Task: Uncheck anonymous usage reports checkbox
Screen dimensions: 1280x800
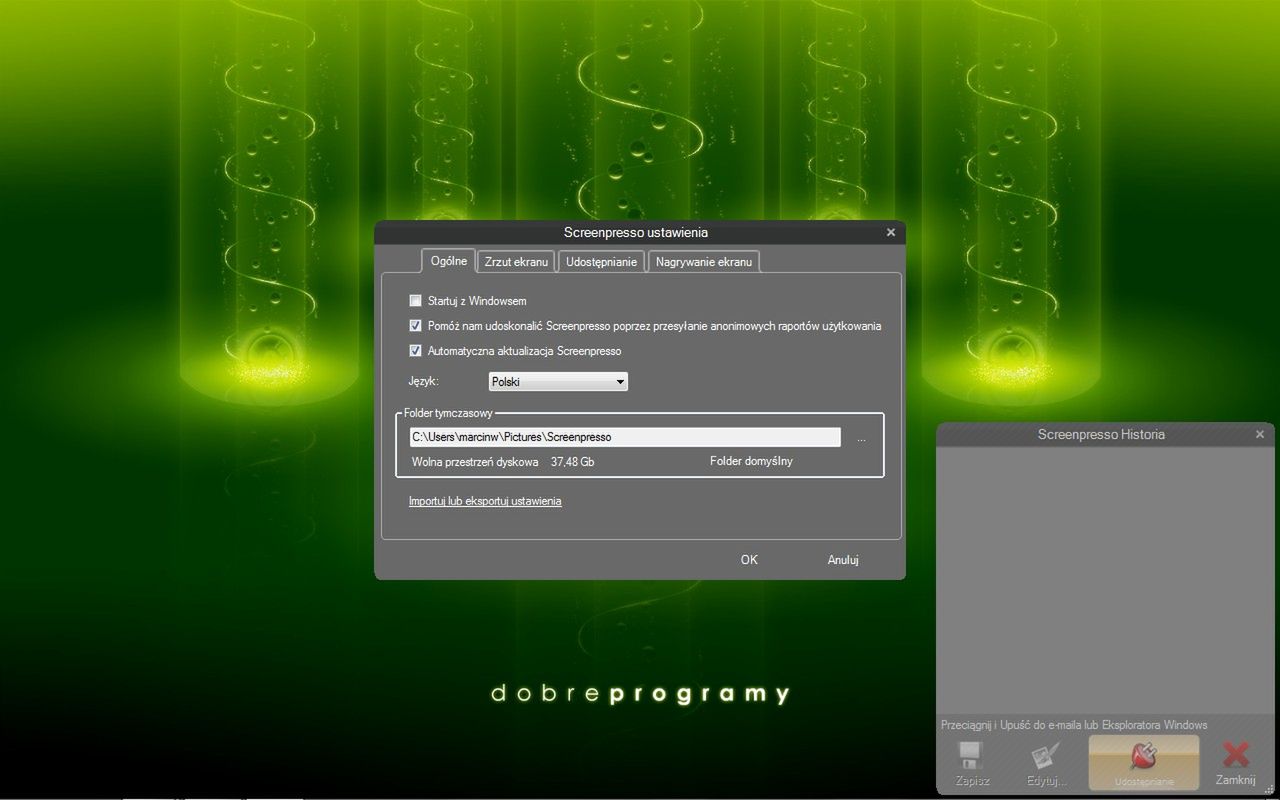Action: tap(415, 326)
